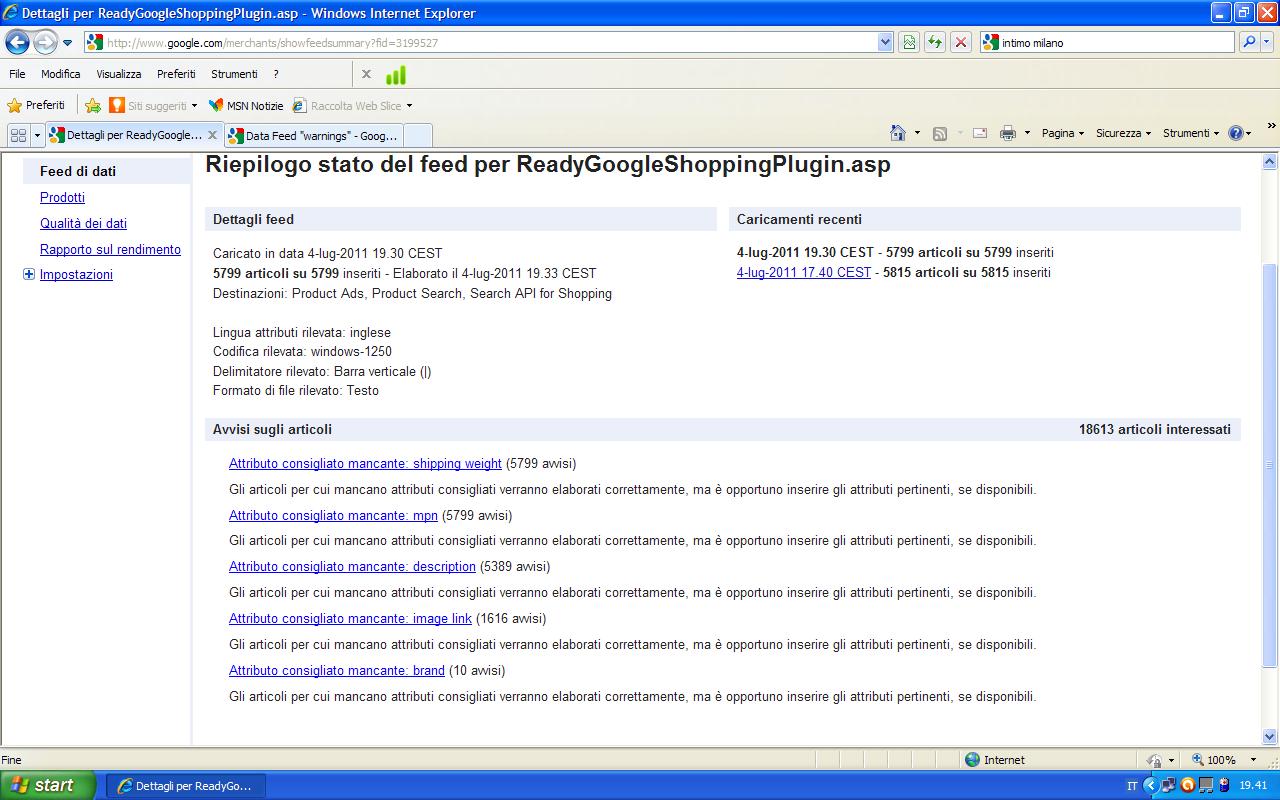Open the '4-lug-2011 17.40 CEST' upload link
Viewport: 1280px width, 800px height.
(804, 272)
